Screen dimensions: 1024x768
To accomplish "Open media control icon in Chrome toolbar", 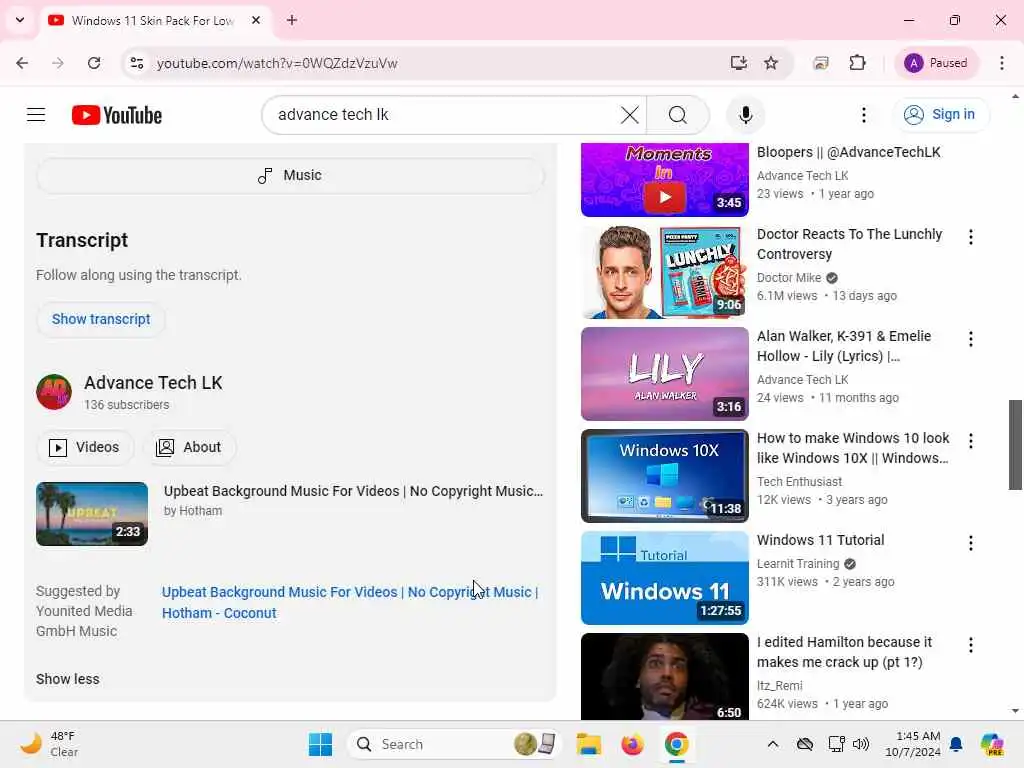I will 821,63.
